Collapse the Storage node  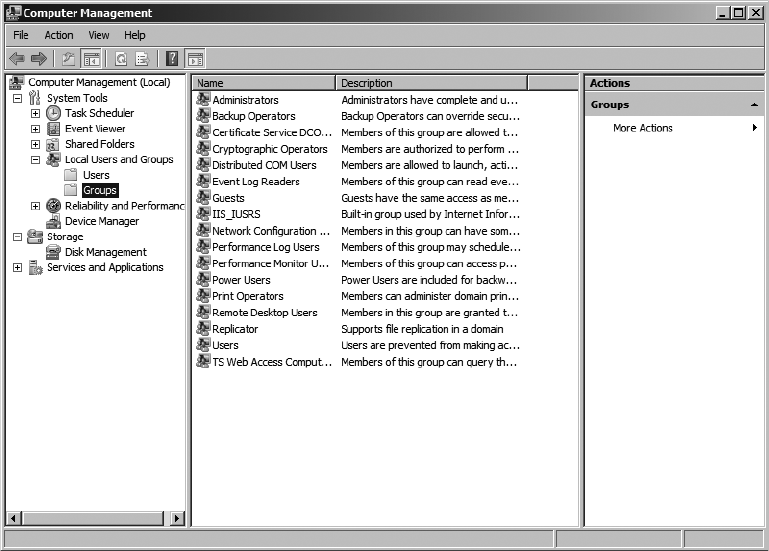point(18,236)
